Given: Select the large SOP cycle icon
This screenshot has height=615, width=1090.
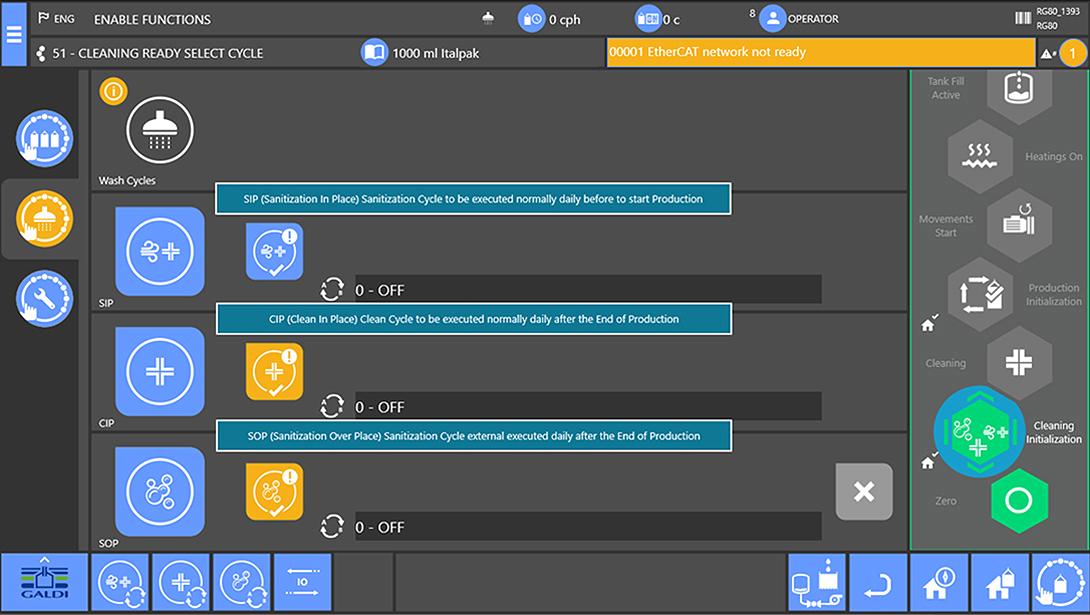Looking at the screenshot, I should point(159,492).
